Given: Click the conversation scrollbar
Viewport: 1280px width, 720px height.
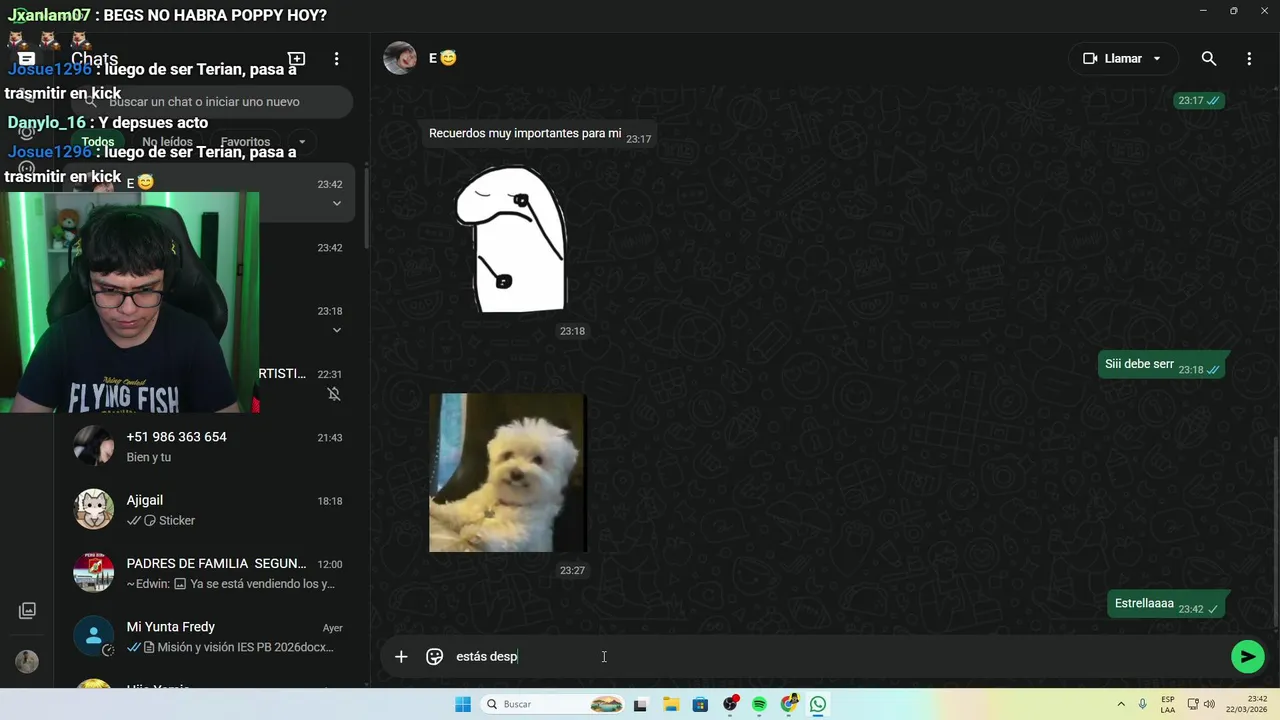Looking at the screenshot, I should tap(1274, 530).
